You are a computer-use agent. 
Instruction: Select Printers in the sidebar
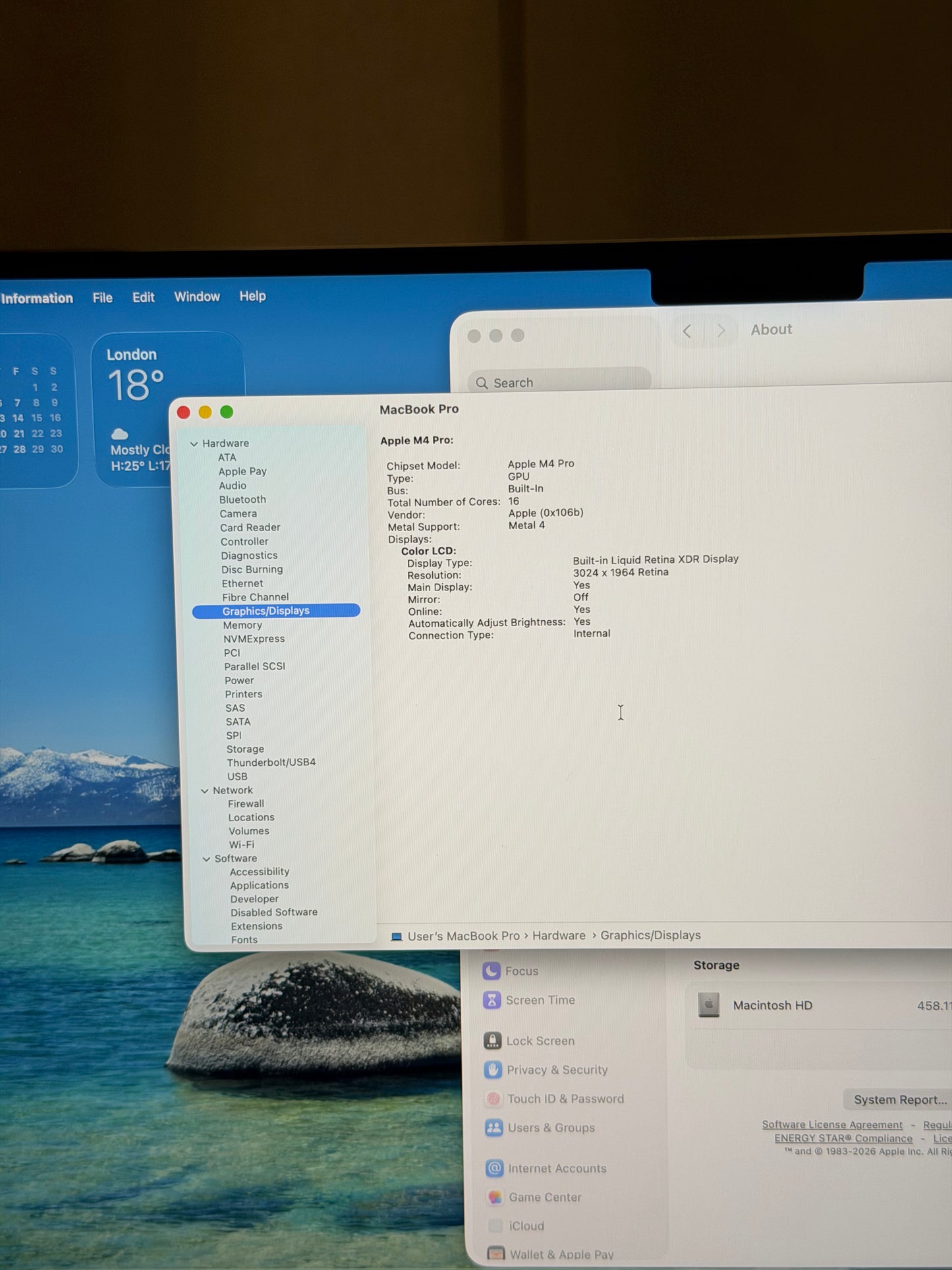[244, 695]
